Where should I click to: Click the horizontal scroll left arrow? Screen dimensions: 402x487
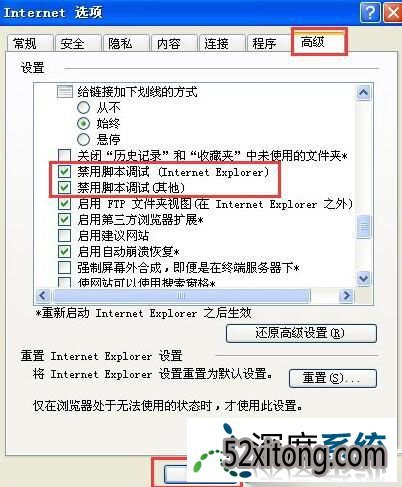pos(43,295)
